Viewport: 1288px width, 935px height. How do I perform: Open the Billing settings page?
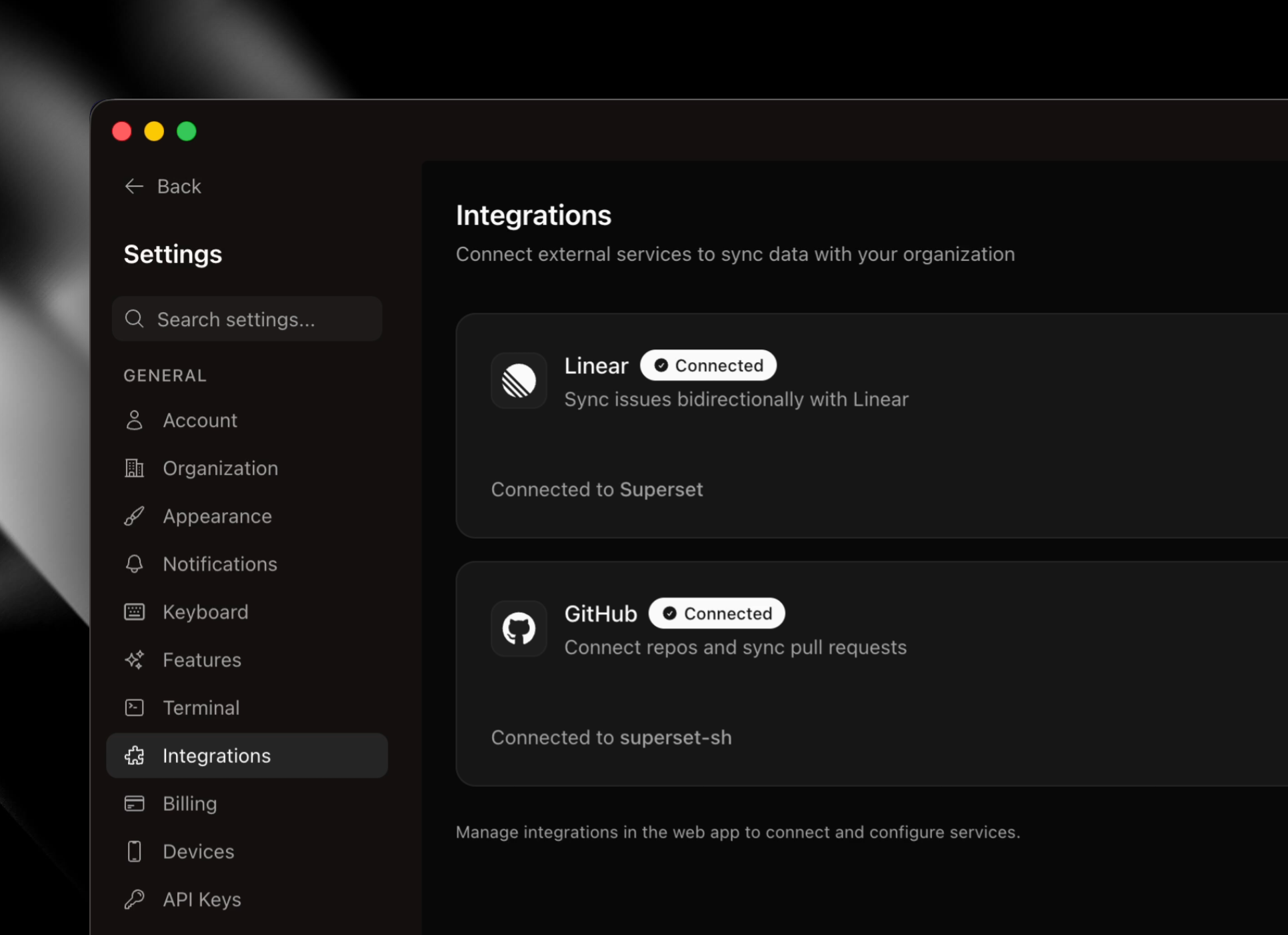tap(189, 804)
